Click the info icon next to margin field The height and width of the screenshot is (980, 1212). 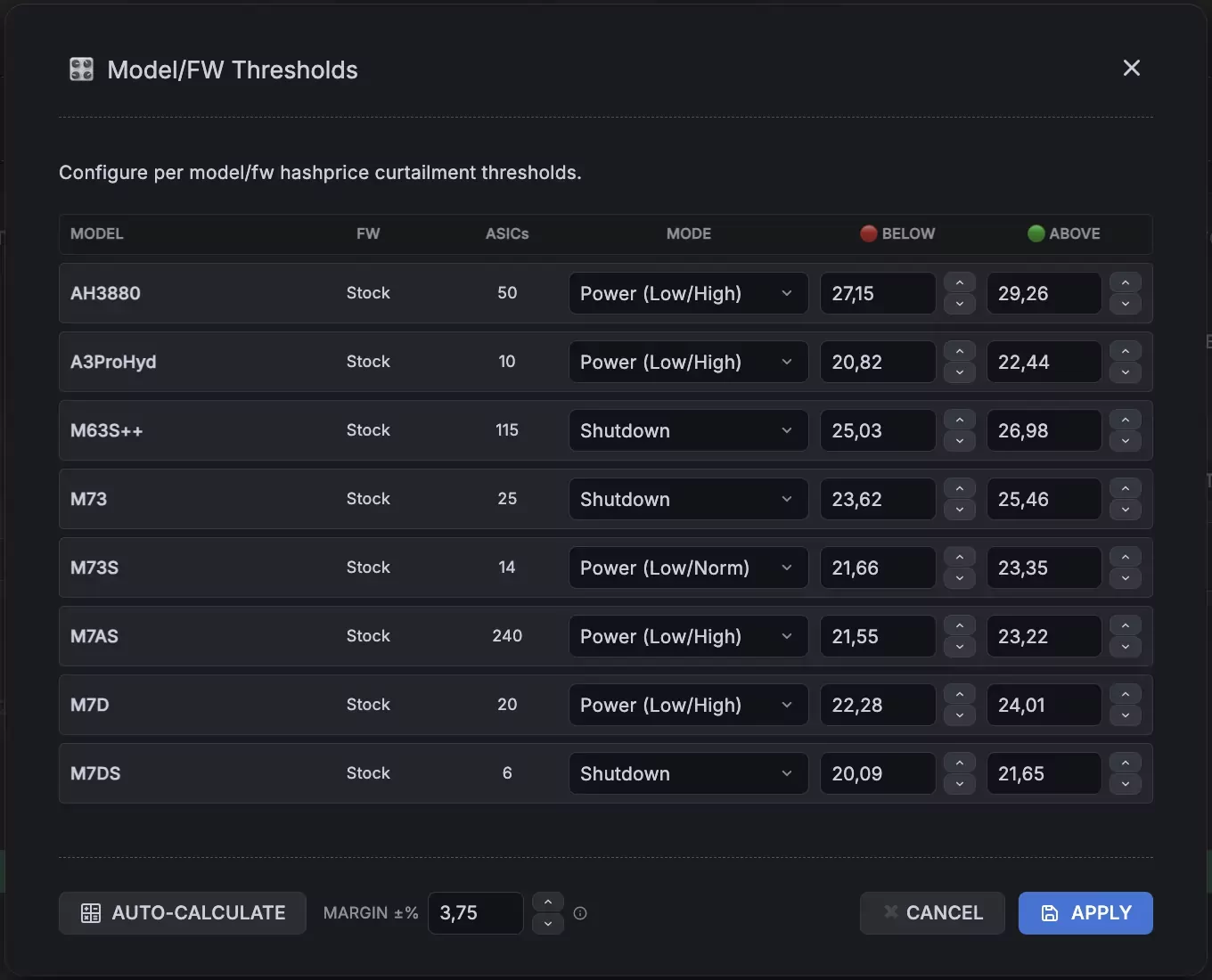click(x=580, y=913)
